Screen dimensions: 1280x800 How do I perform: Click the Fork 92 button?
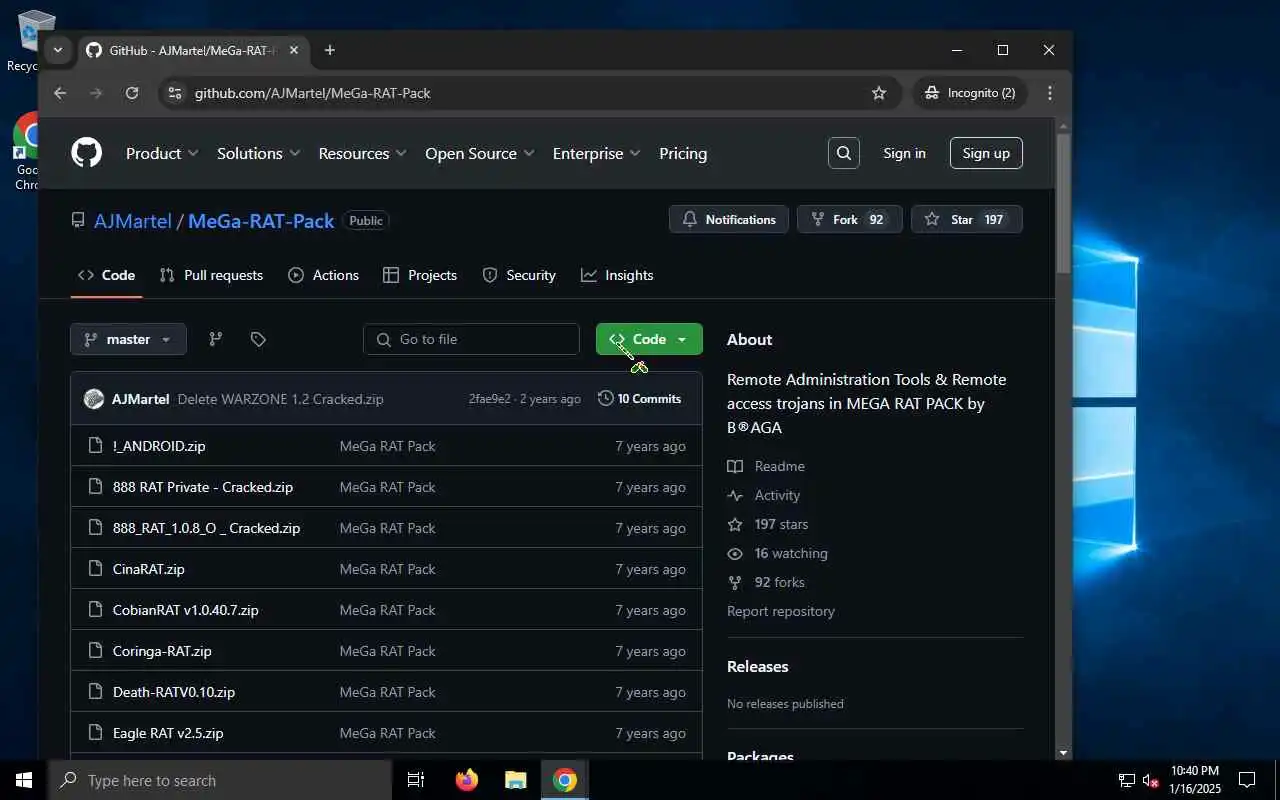[850, 219]
